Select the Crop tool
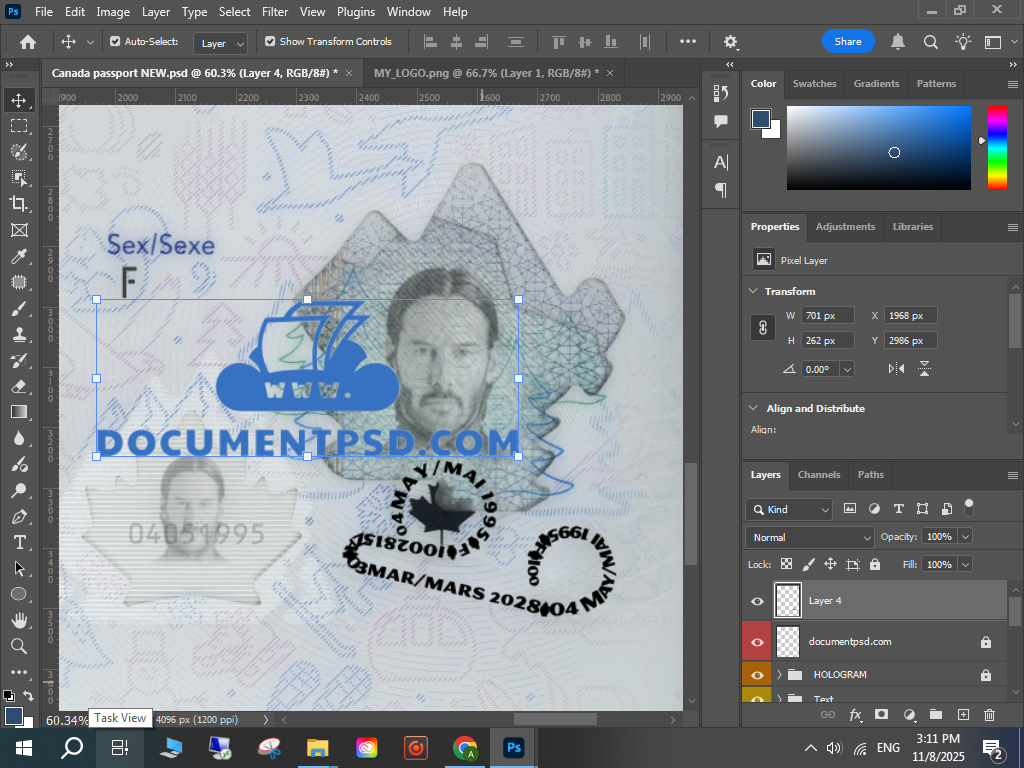 18,204
